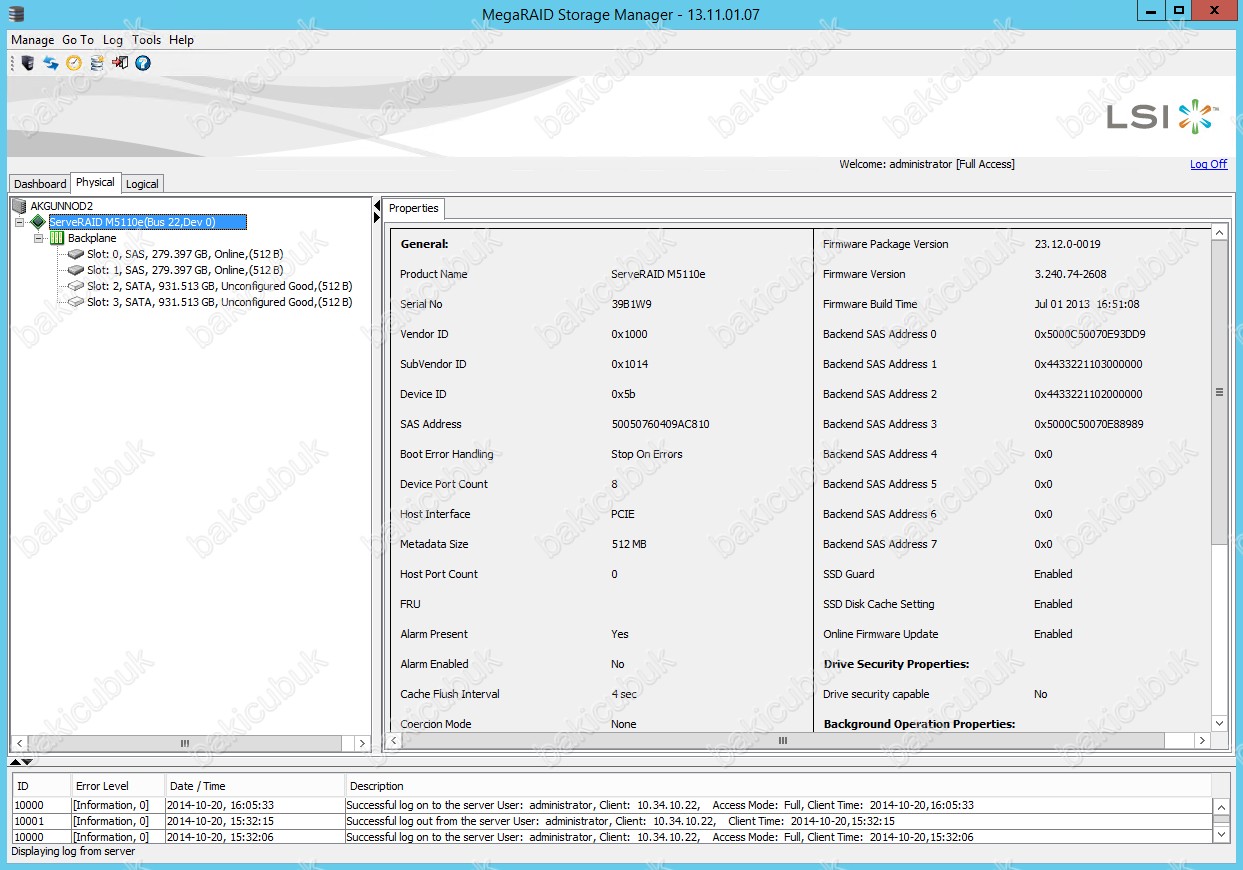Select the Properties tab

click(414, 208)
